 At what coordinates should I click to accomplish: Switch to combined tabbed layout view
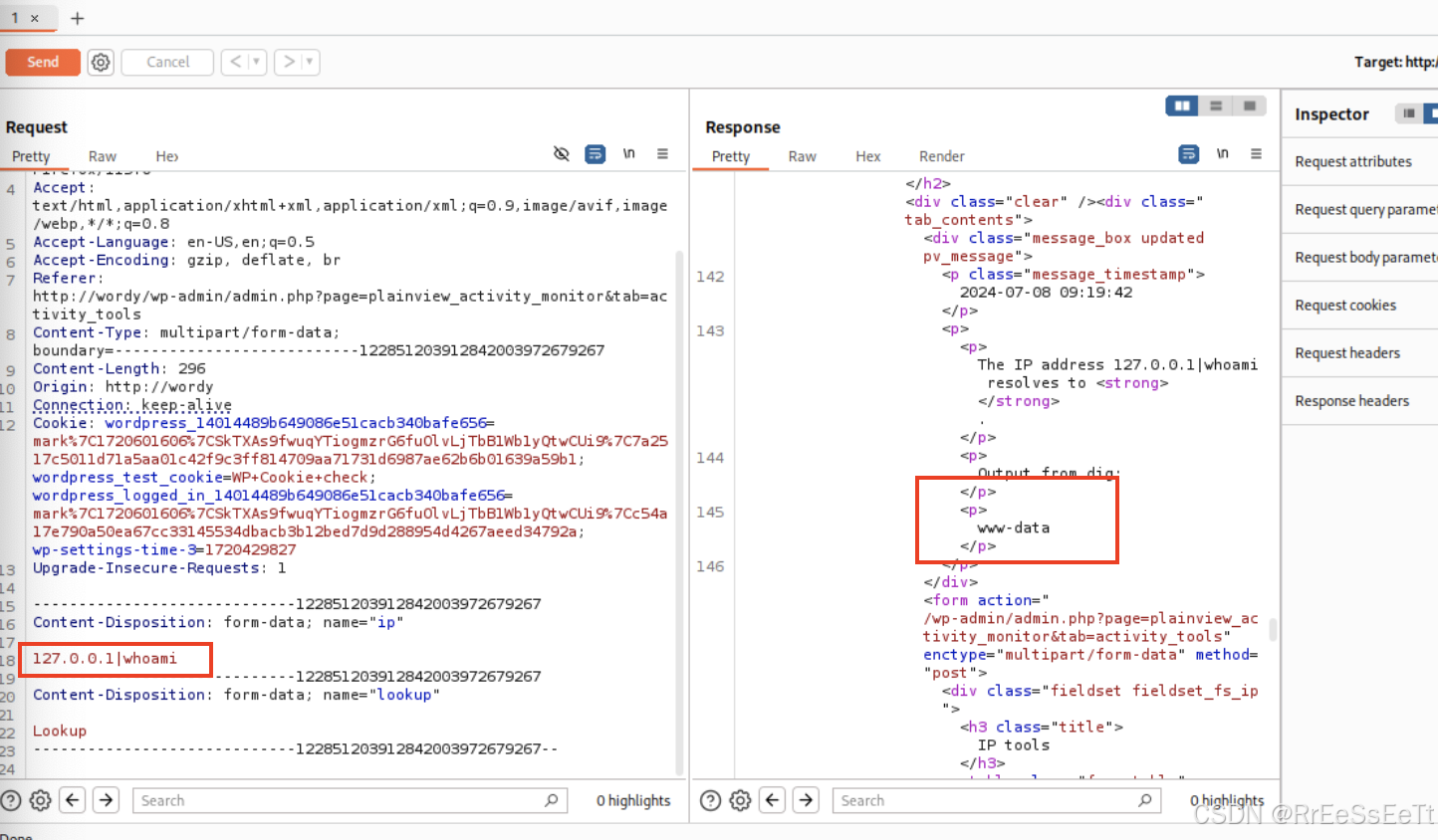(x=1250, y=105)
